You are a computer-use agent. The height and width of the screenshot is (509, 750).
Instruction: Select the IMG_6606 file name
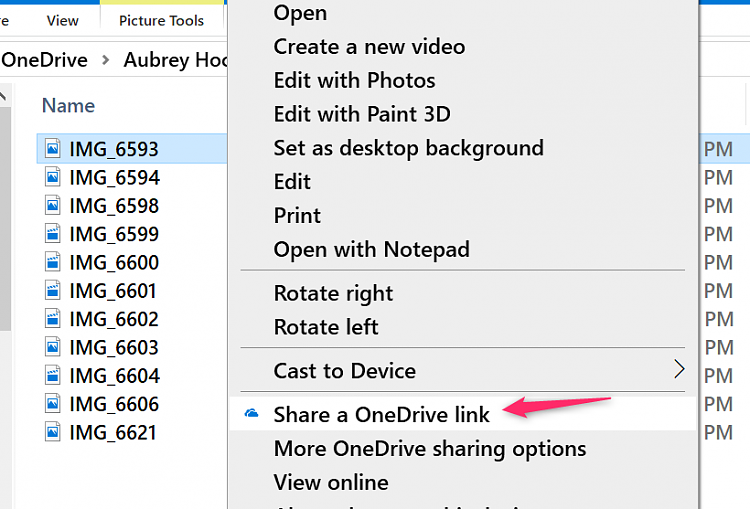tap(113, 404)
